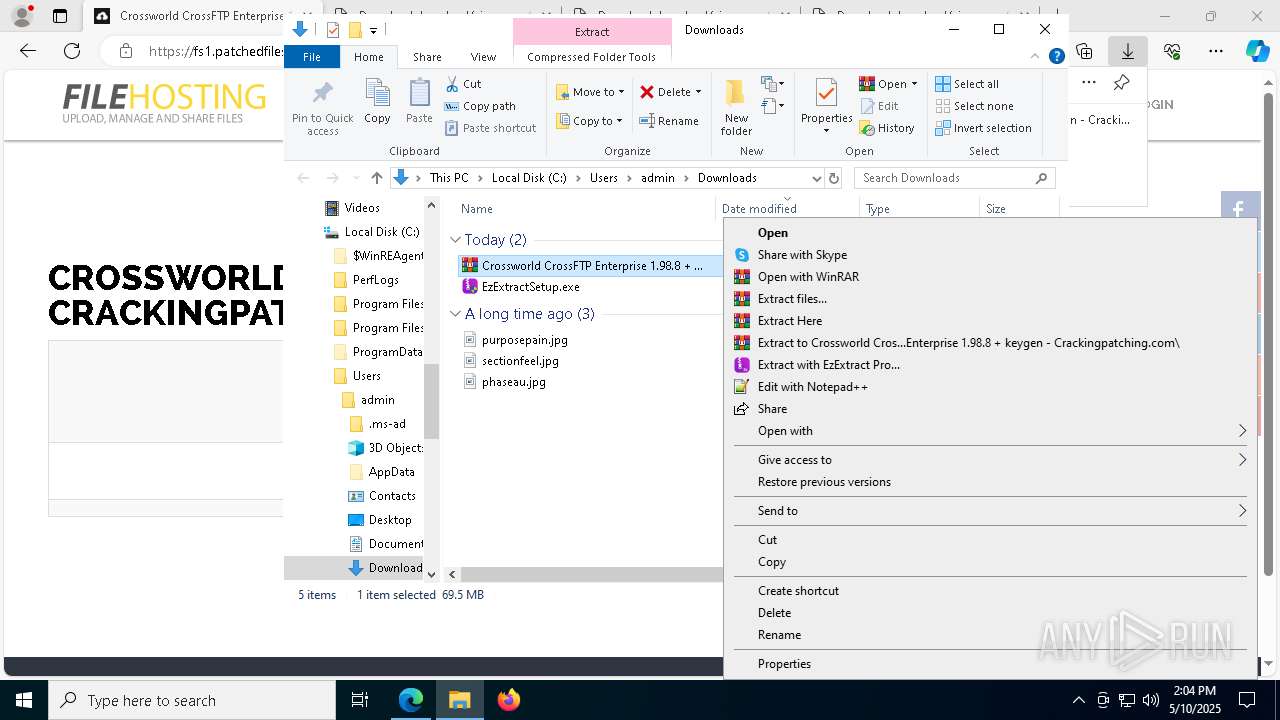Collapse the ribbon with chevron
The image size is (1280, 720).
(1036, 57)
